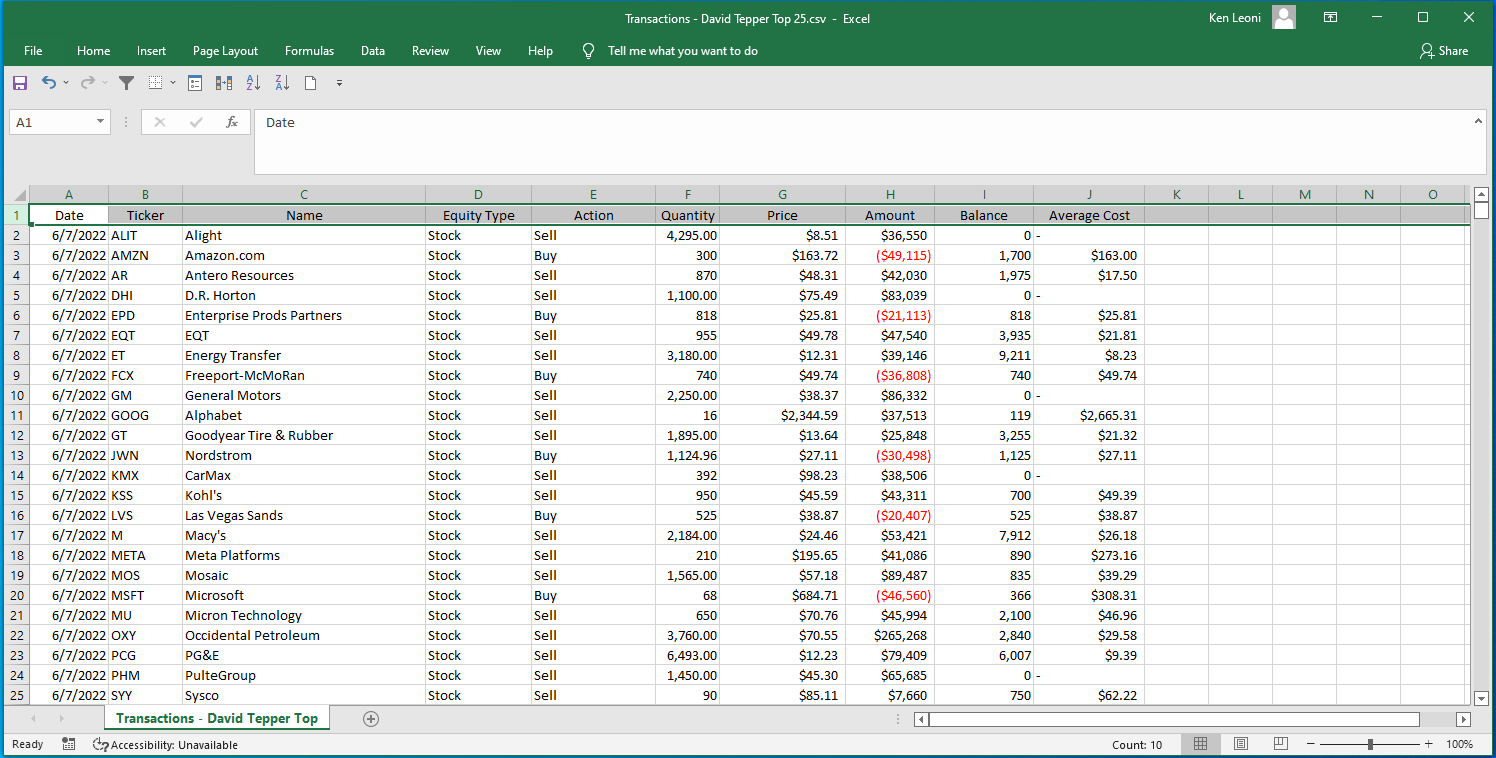This screenshot has height=758, width=1496.
Task: Click the column transfer icon beside Sort A to Z
Action: (x=224, y=83)
